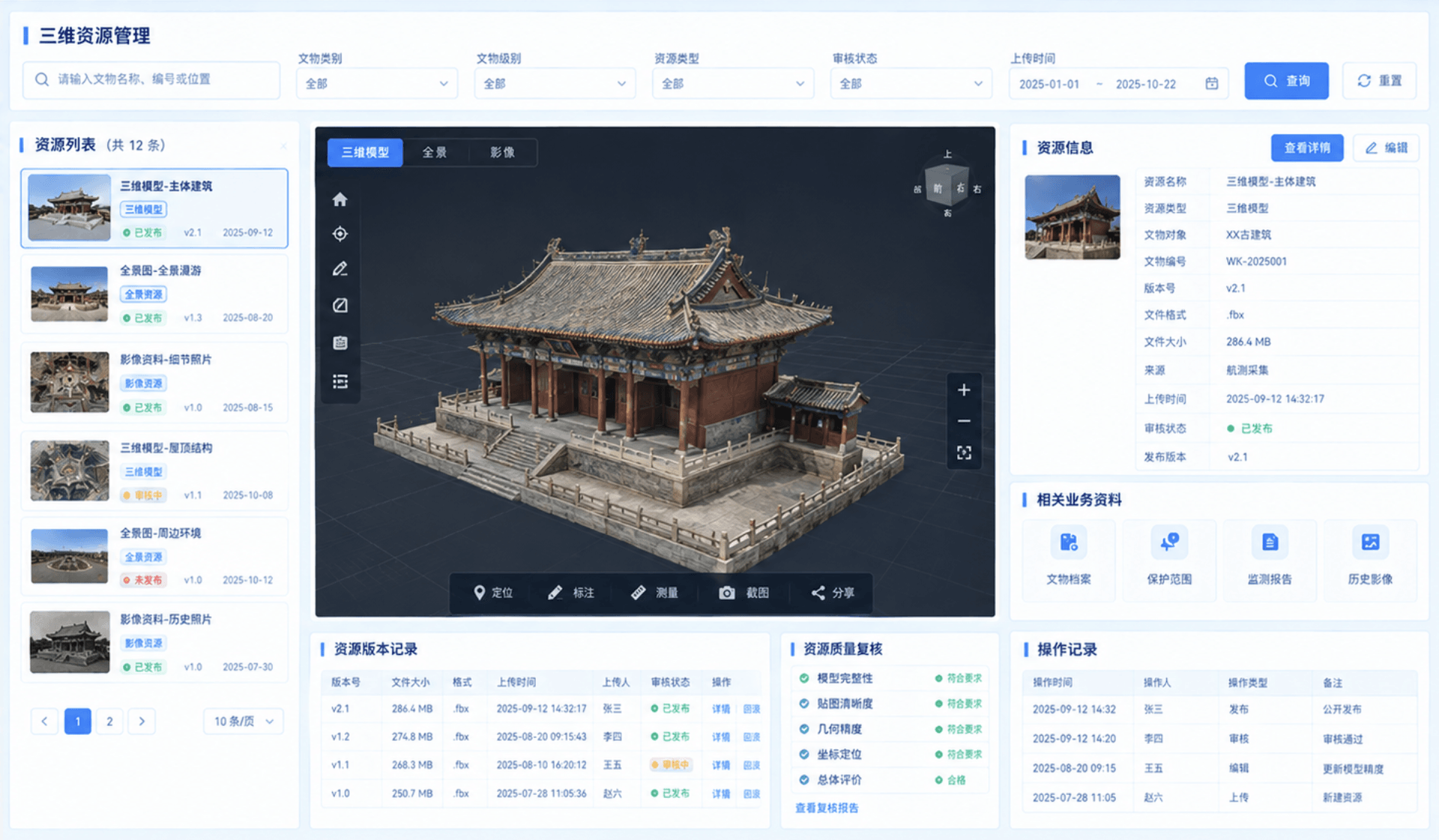Viewport: 1439px width, 840px height.
Task: Click the 定位 location tool
Action: tap(493, 593)
